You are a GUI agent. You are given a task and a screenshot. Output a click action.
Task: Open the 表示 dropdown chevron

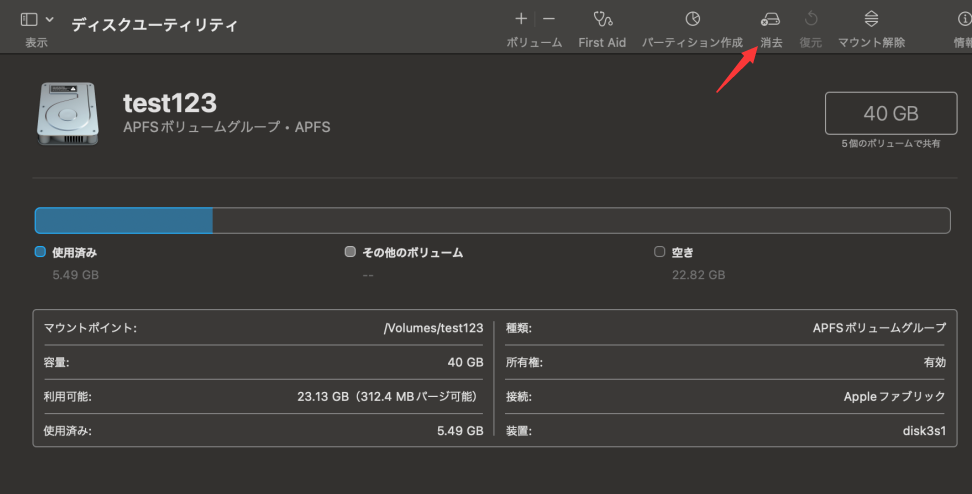pos(50,19)
